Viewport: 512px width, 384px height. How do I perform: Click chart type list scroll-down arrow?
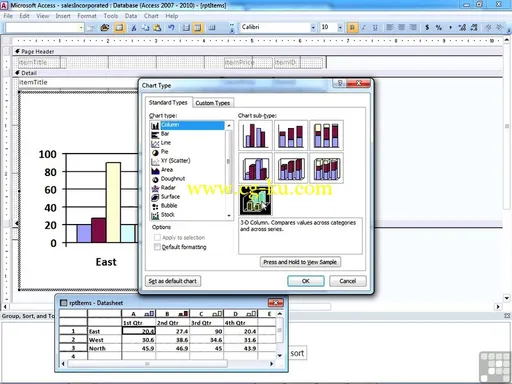coord(229,216)
